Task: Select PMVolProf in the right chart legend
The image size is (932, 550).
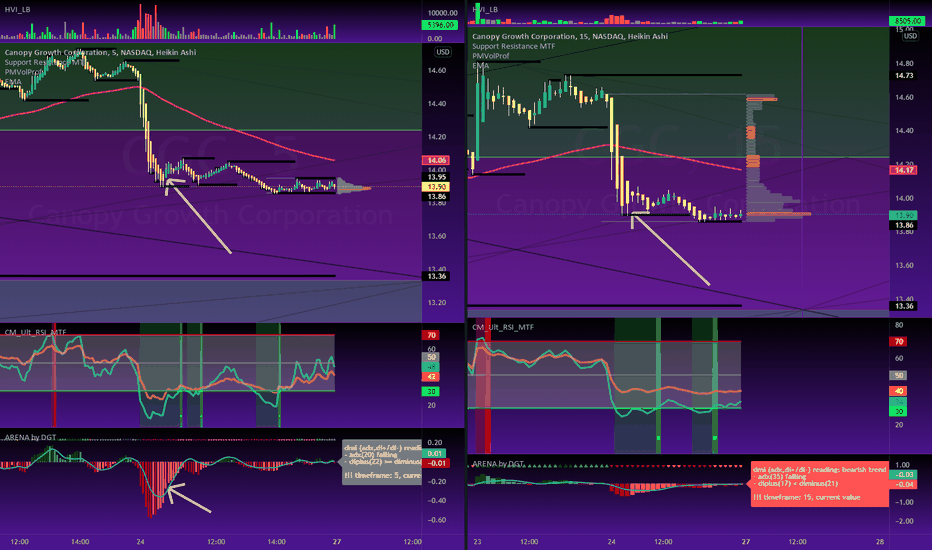Action: [490, 56]
